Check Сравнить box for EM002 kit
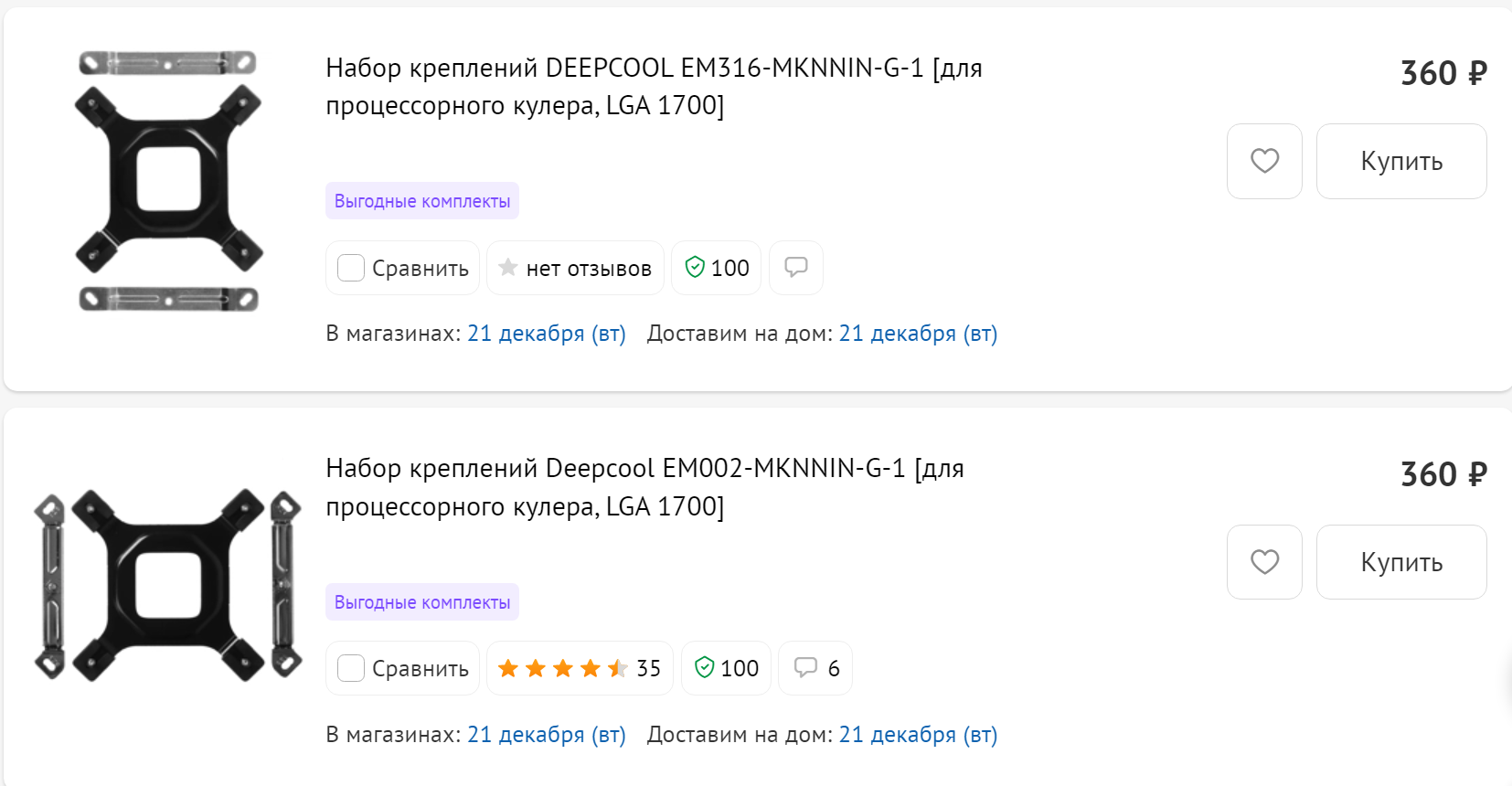The height and width of the screenshot is (786, 1512). tap(351, 668)
